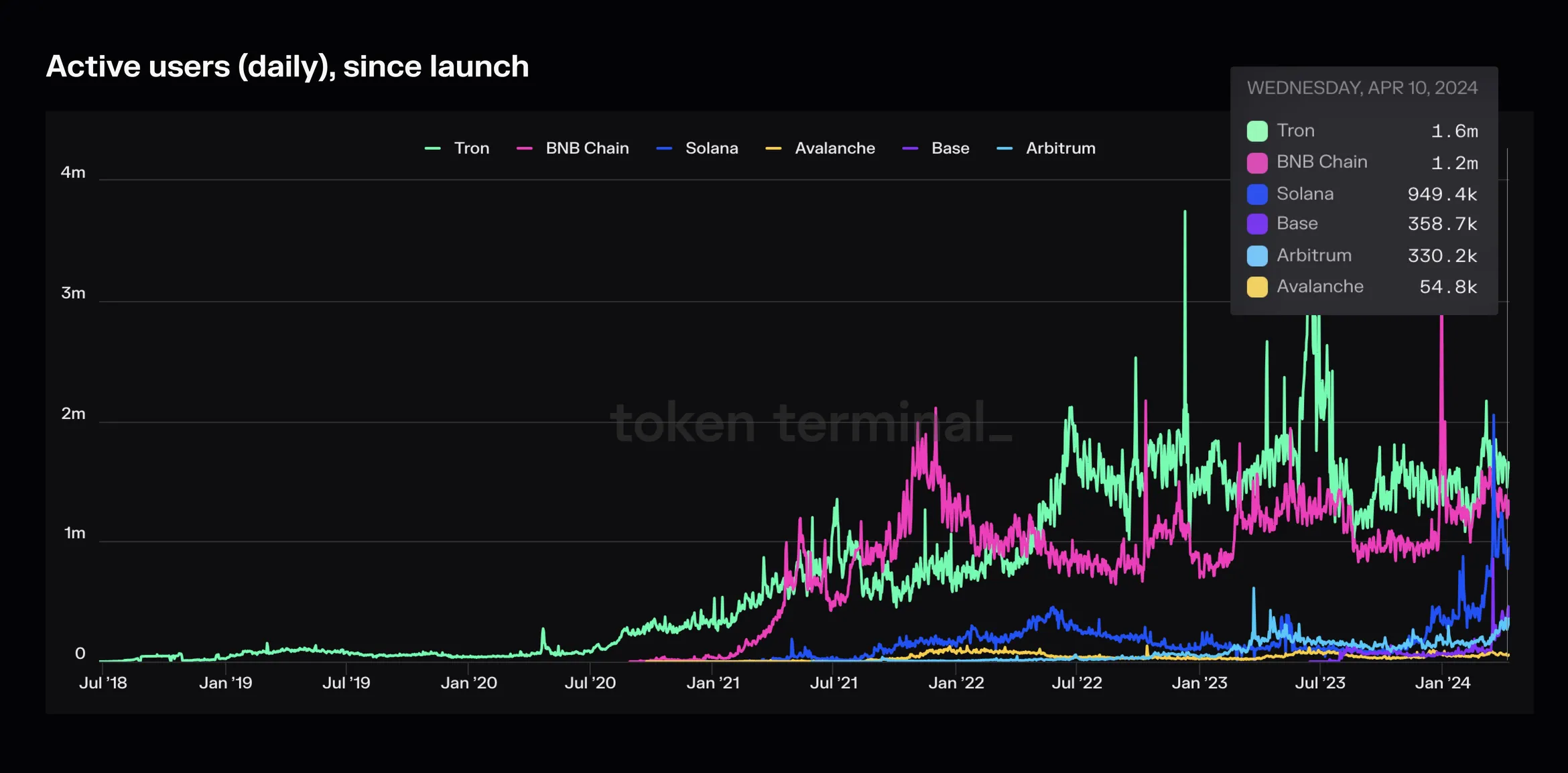Click the Arbitrum value '330.2k'

coord(1442,255)
